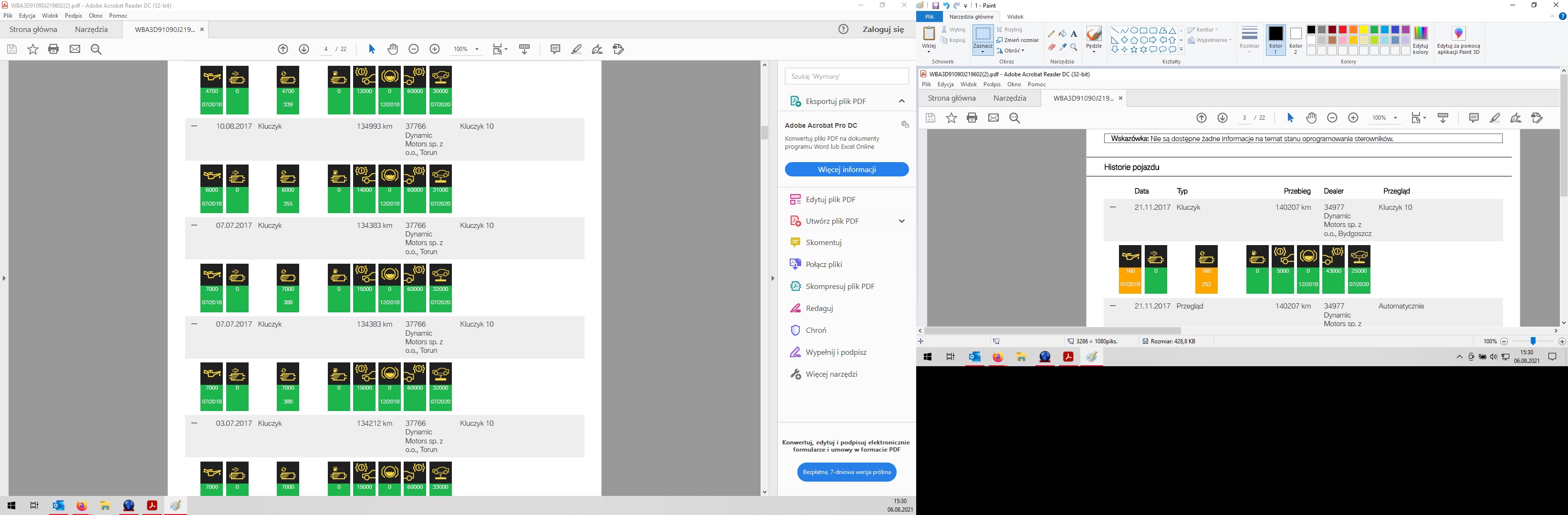Click the help question mark next to Zaloguj się
The image size is (1568, 515).
(843, 29)
